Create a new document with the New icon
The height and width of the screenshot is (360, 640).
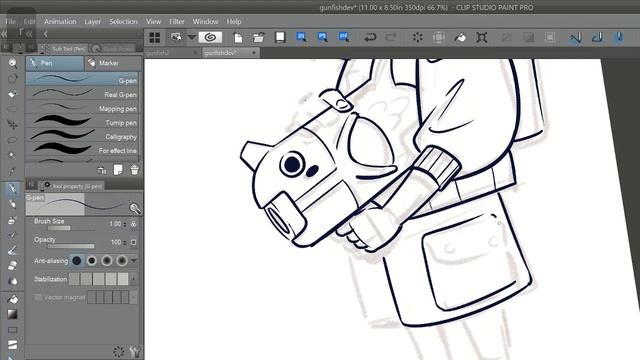click(x=238, y=38)
